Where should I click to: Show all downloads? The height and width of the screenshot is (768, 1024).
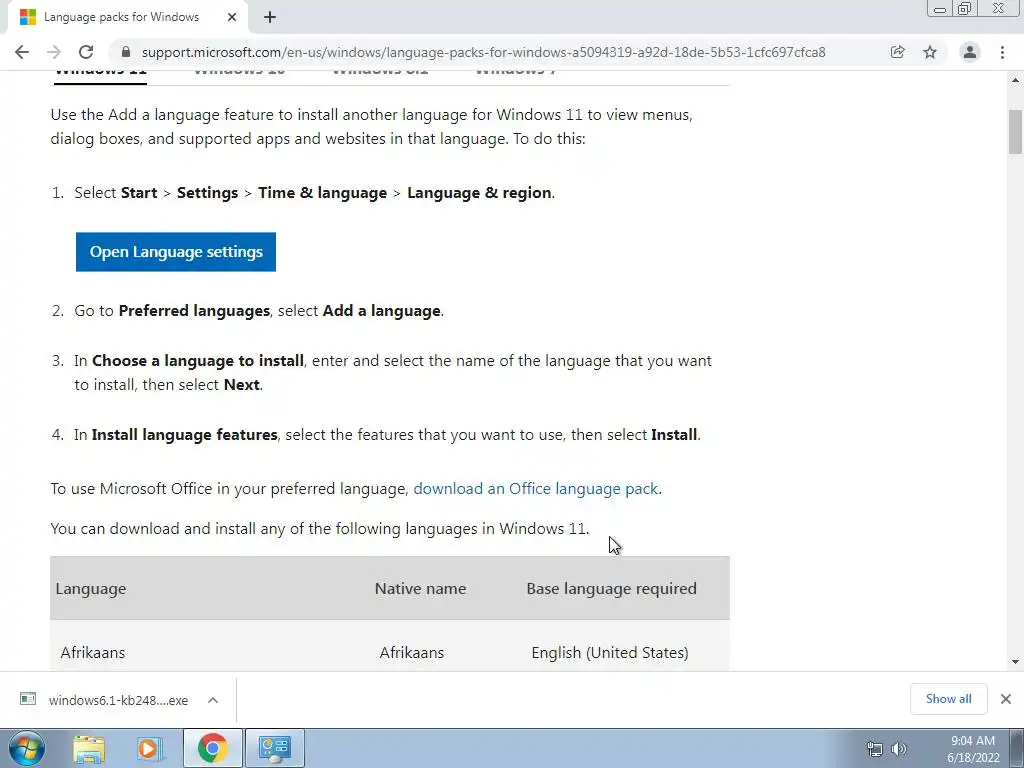pyautogui.click(x=948, y=699)
